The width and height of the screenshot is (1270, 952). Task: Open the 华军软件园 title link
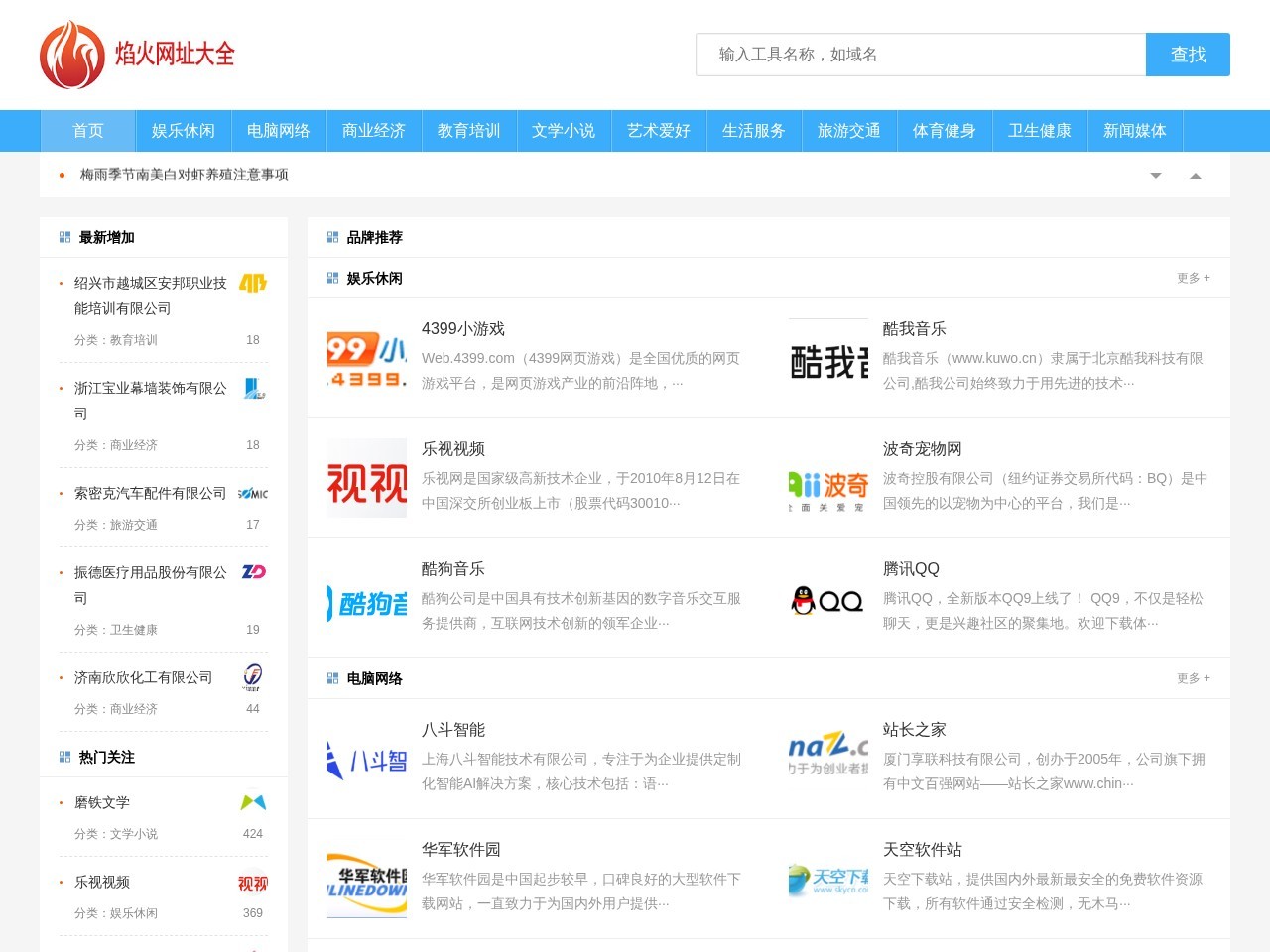461,850
